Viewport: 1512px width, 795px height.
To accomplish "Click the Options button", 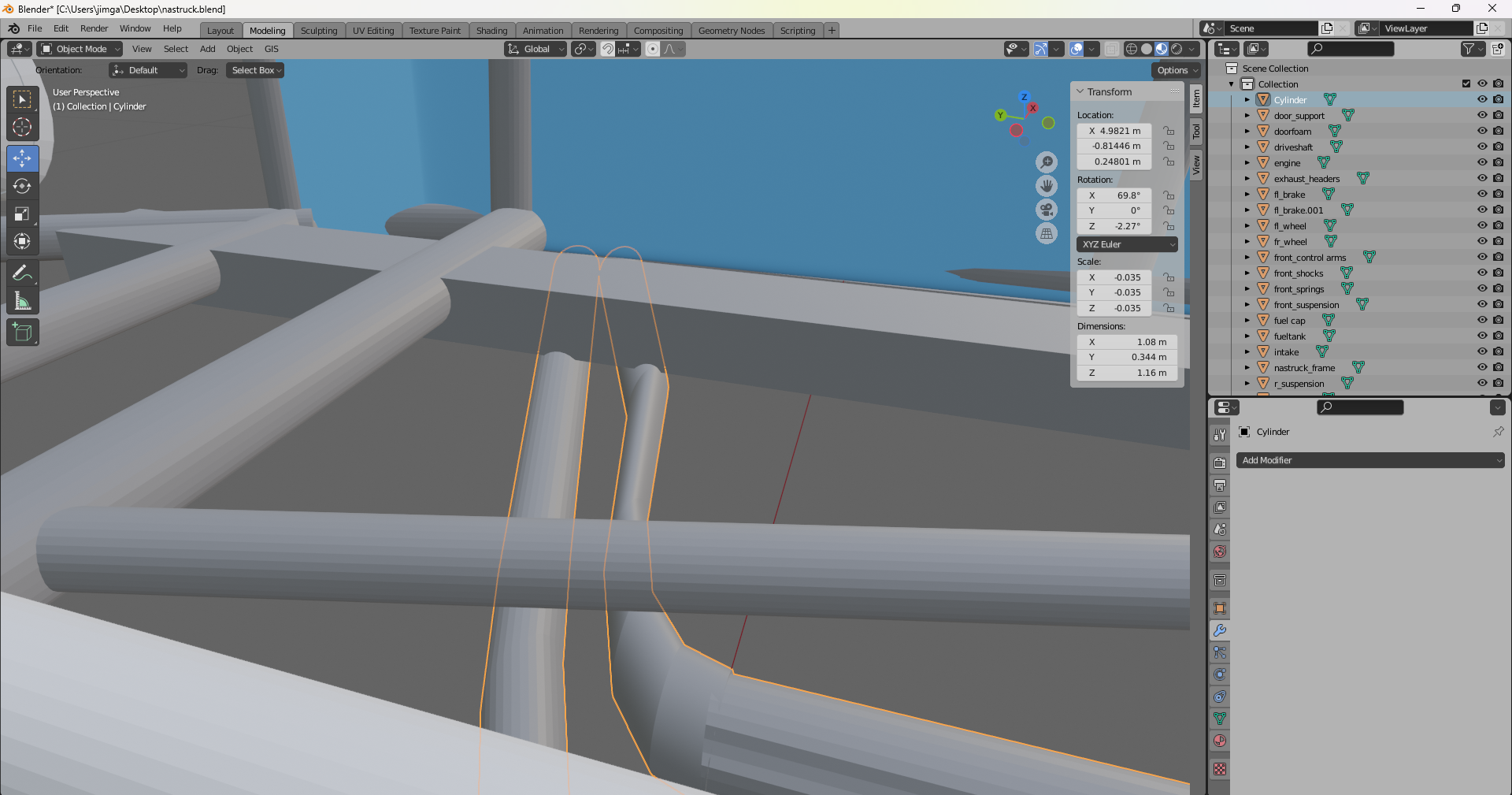I will [1177, 70].
